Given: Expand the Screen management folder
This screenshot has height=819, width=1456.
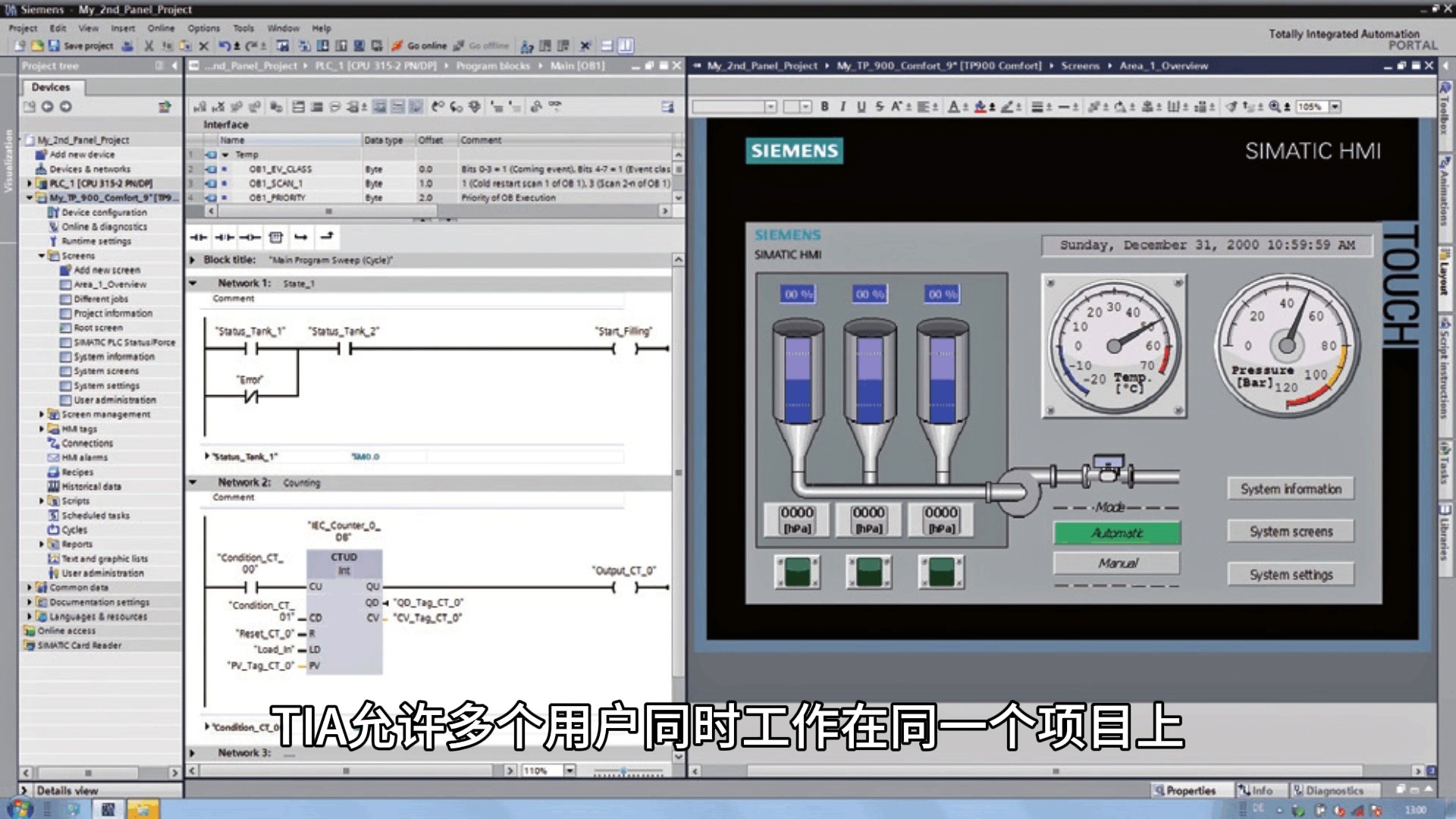Looking at the screenshot, I should pos(42,415).
